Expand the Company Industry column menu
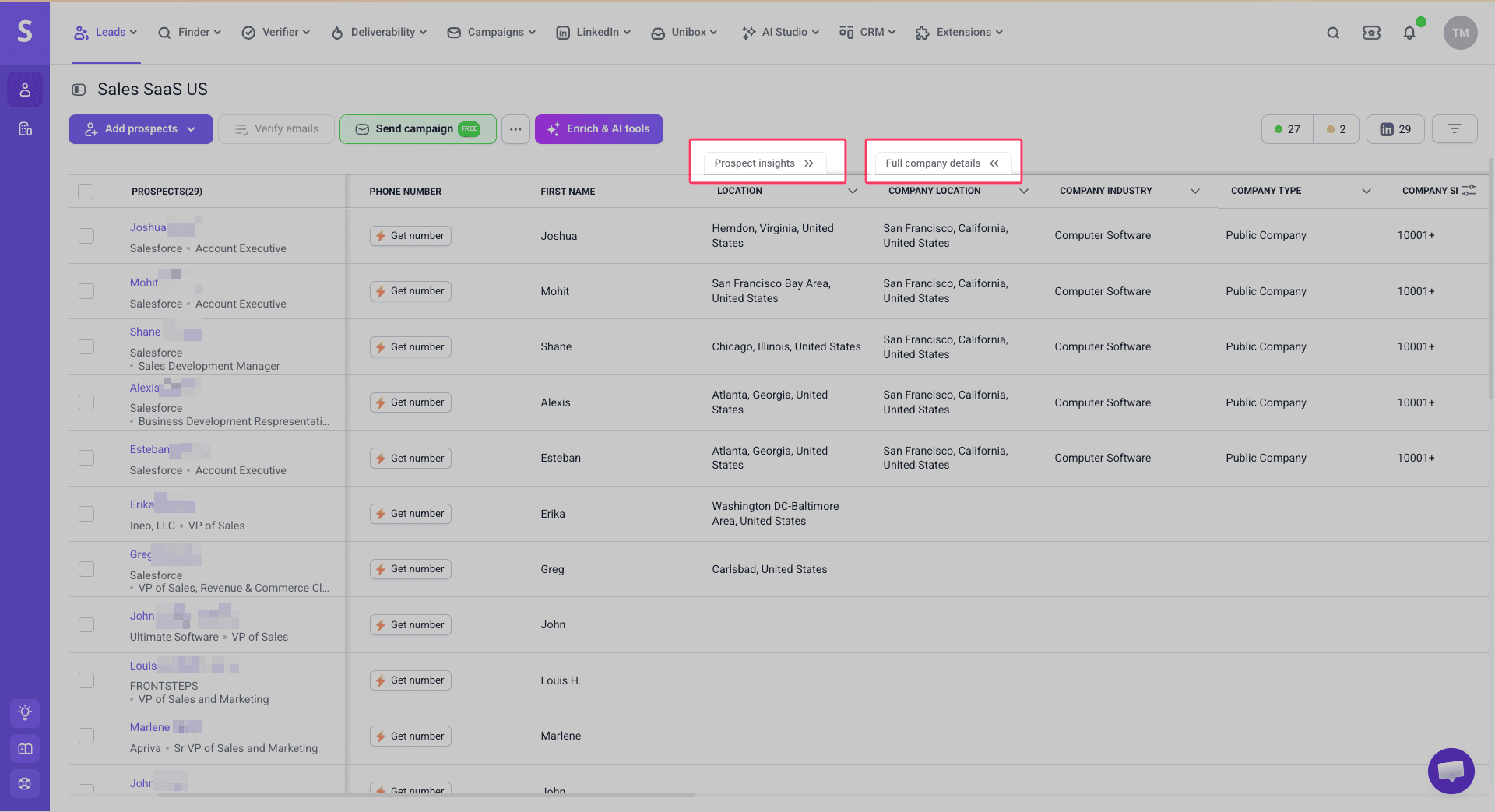This screenshot has height=812, width=1495. tap(1195, 192)
